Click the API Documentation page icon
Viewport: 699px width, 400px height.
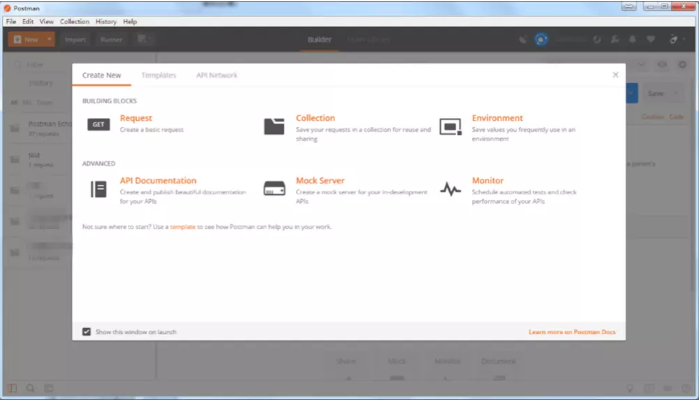point(98,189)
